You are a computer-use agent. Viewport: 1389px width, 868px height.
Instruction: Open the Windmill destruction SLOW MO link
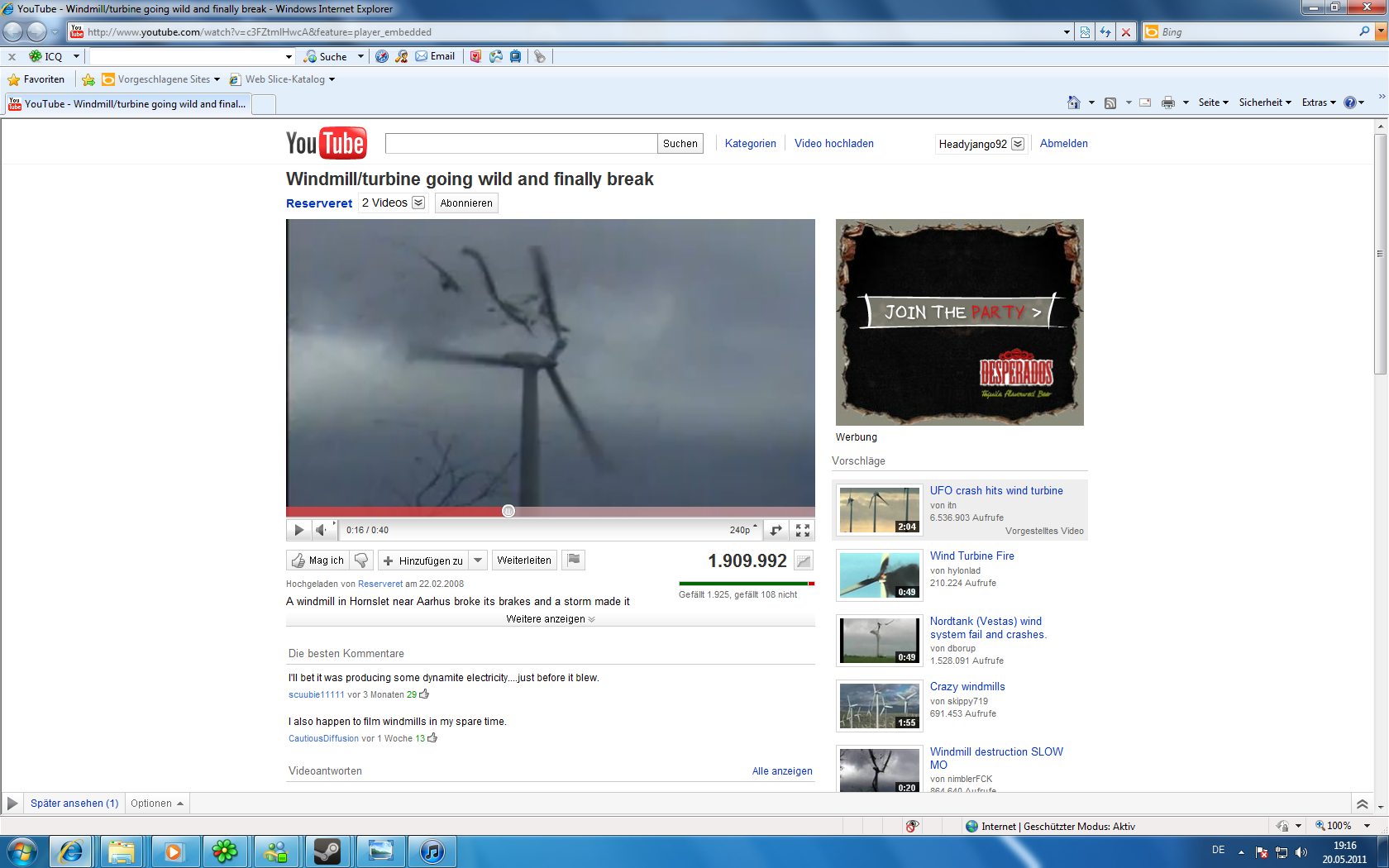996,758
